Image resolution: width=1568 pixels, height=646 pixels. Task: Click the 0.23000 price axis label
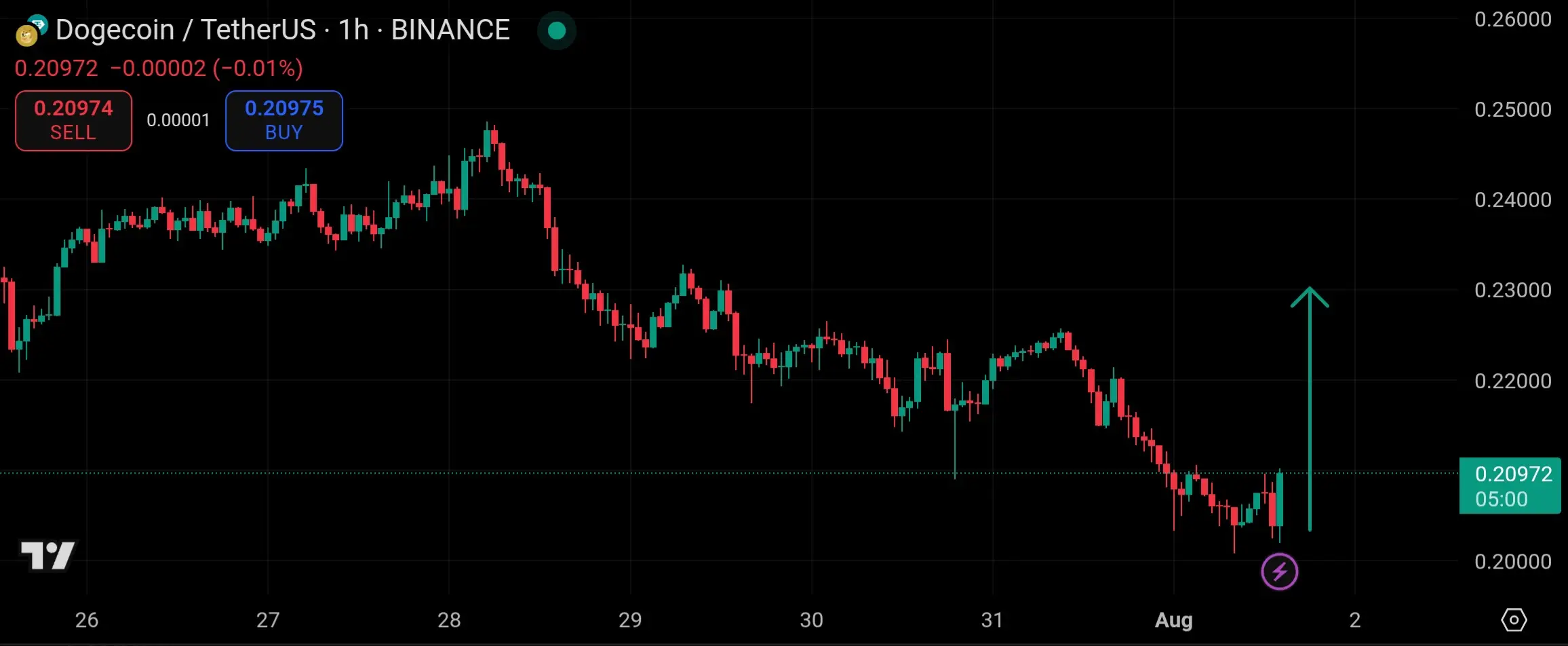point(1512,290)
